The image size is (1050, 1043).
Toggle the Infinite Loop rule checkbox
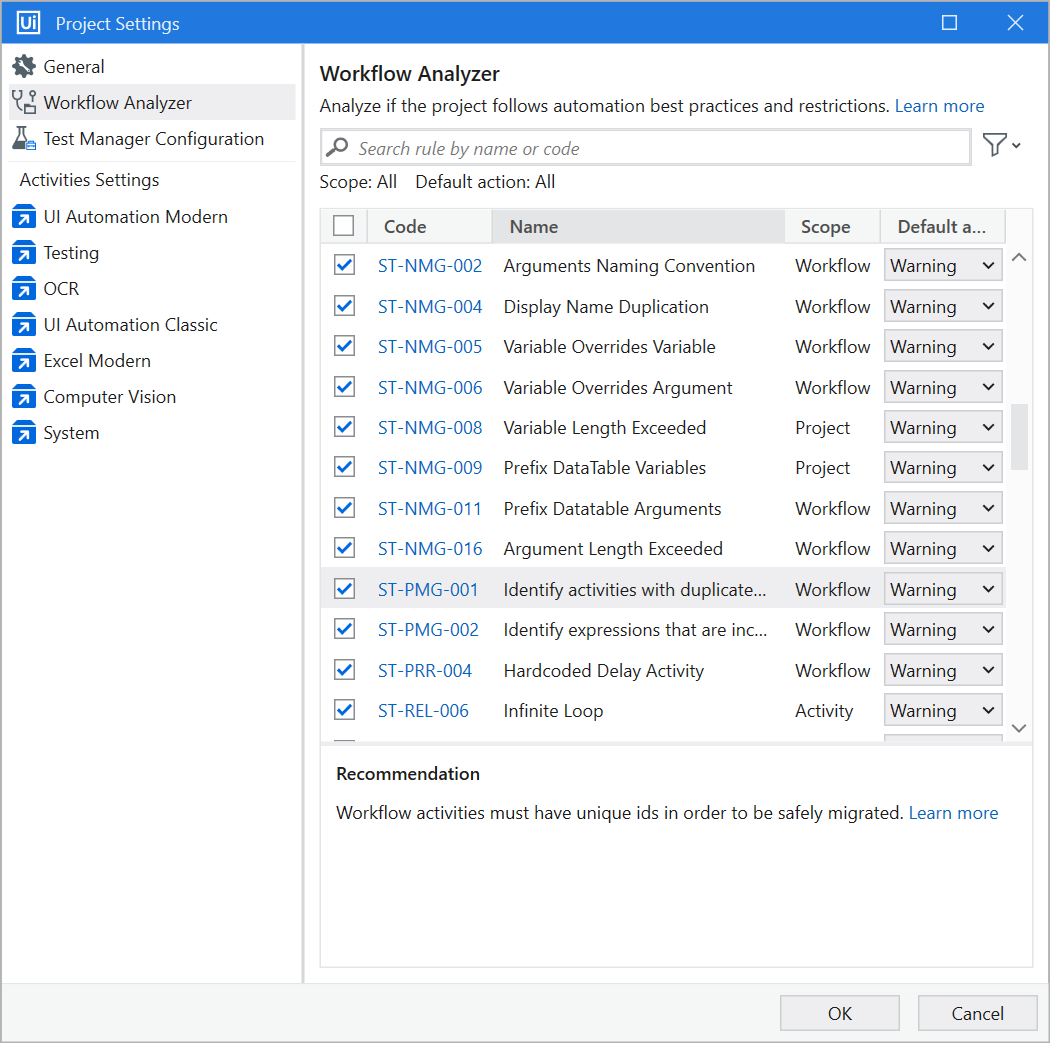click(x=344, y=710)
